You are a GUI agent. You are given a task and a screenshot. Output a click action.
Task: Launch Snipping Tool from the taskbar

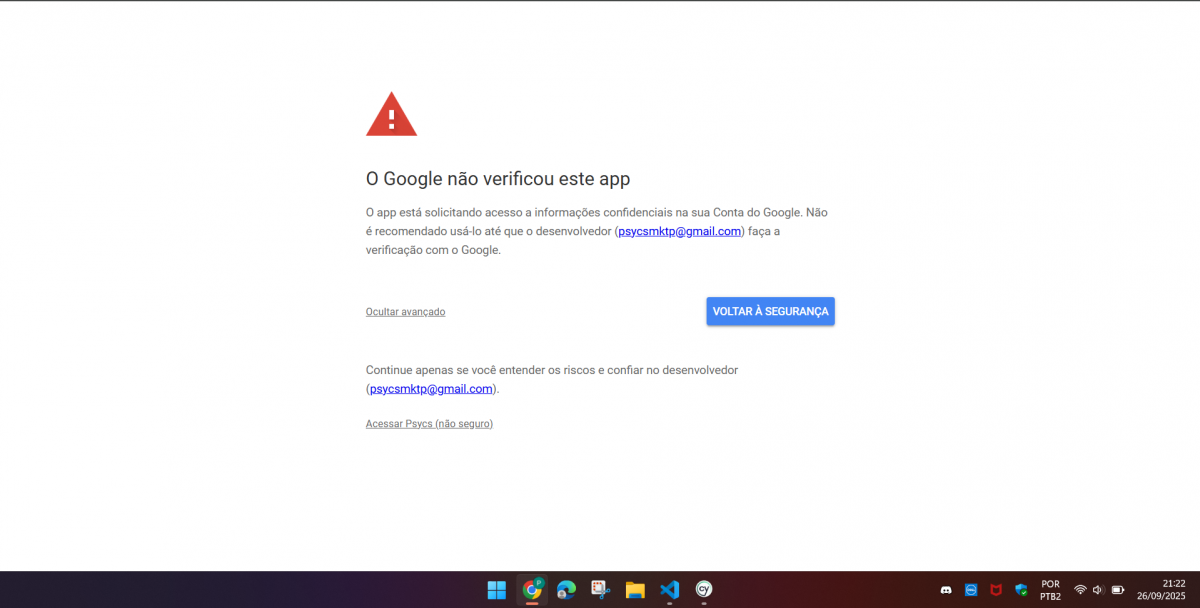[600, 590]
